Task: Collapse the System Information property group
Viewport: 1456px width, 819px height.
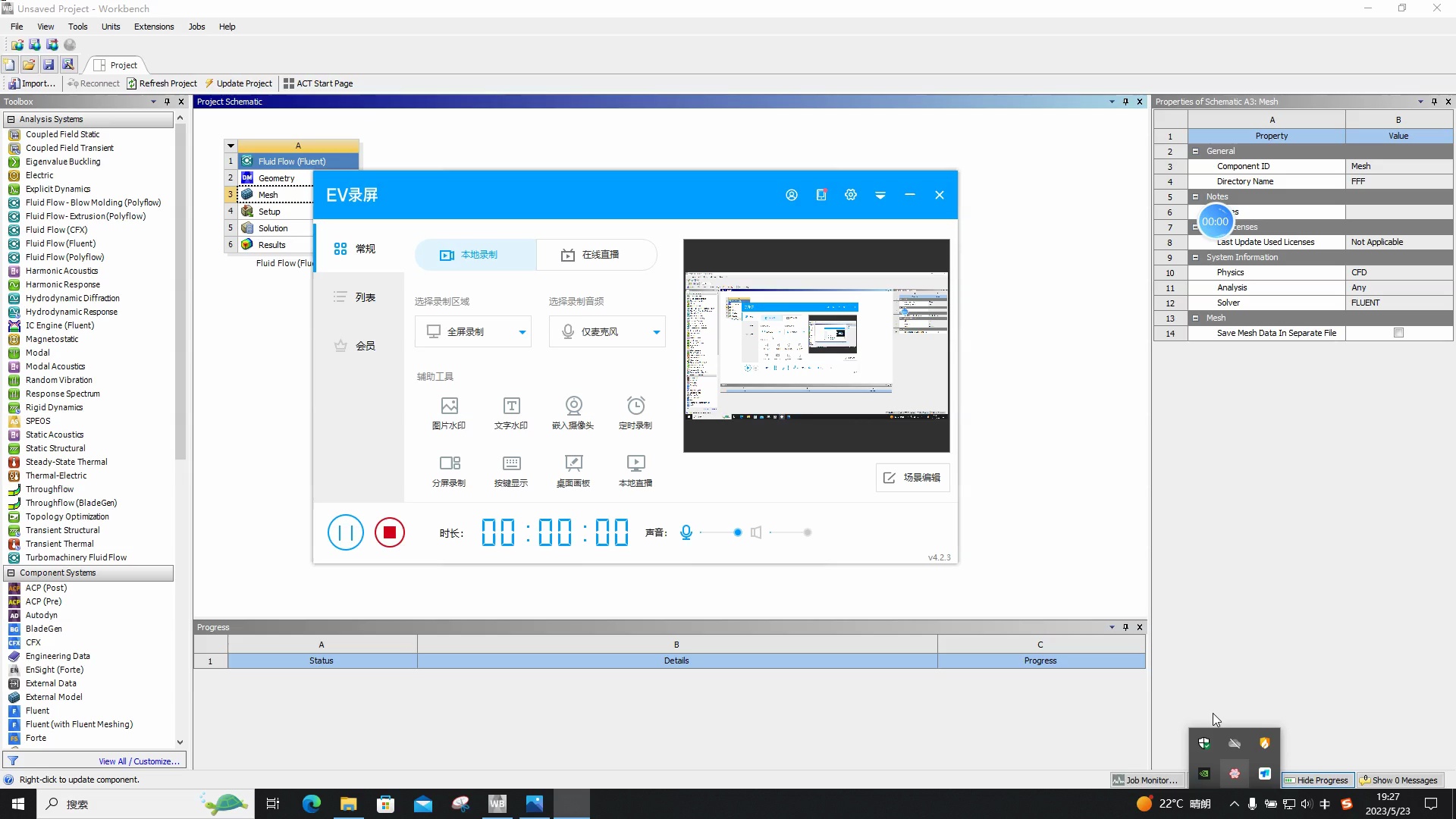Action: (x=1197, y=257)
